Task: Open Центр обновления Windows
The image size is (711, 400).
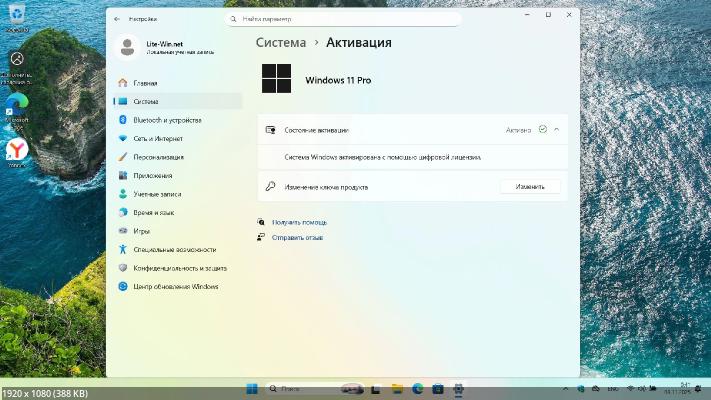Action: coord(175,286)
